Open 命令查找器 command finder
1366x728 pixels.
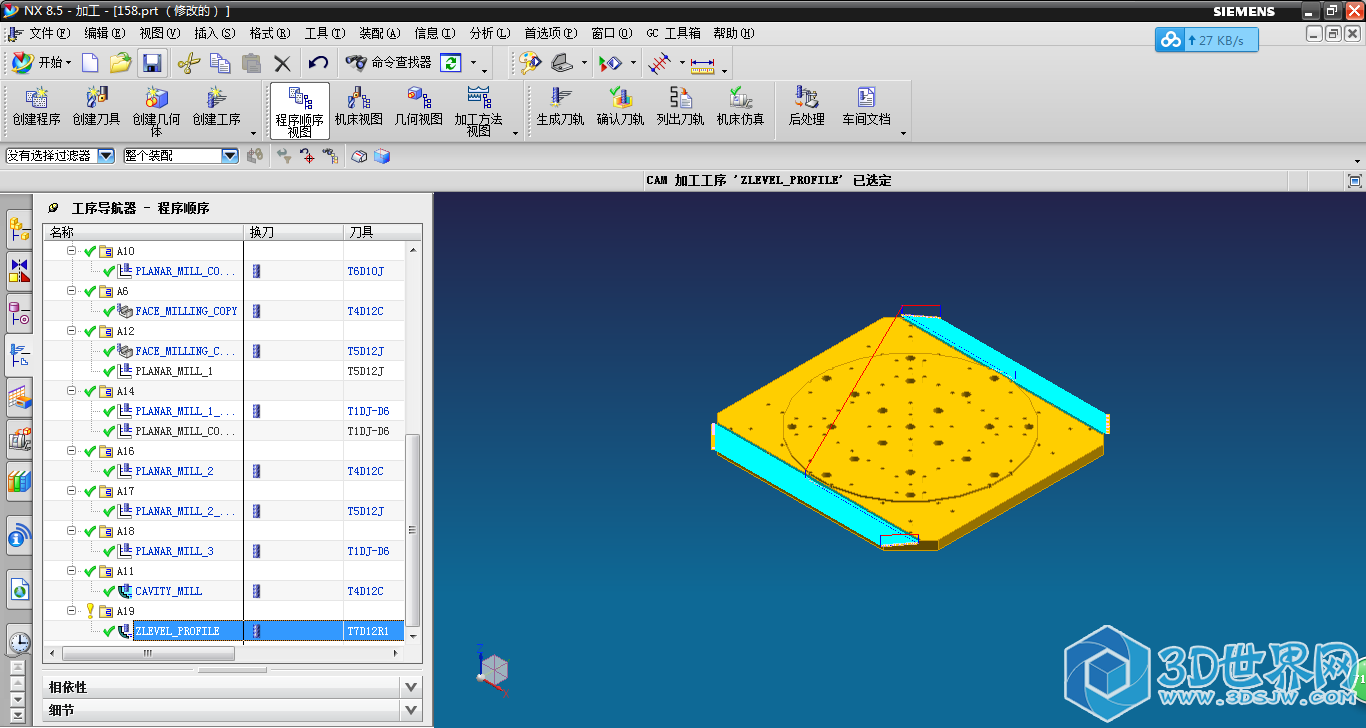click(388, 63)
